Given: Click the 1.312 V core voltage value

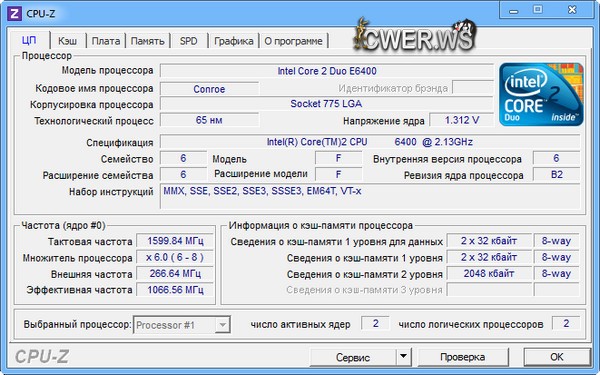Looking at the screenshot, I should click(461, 120).
